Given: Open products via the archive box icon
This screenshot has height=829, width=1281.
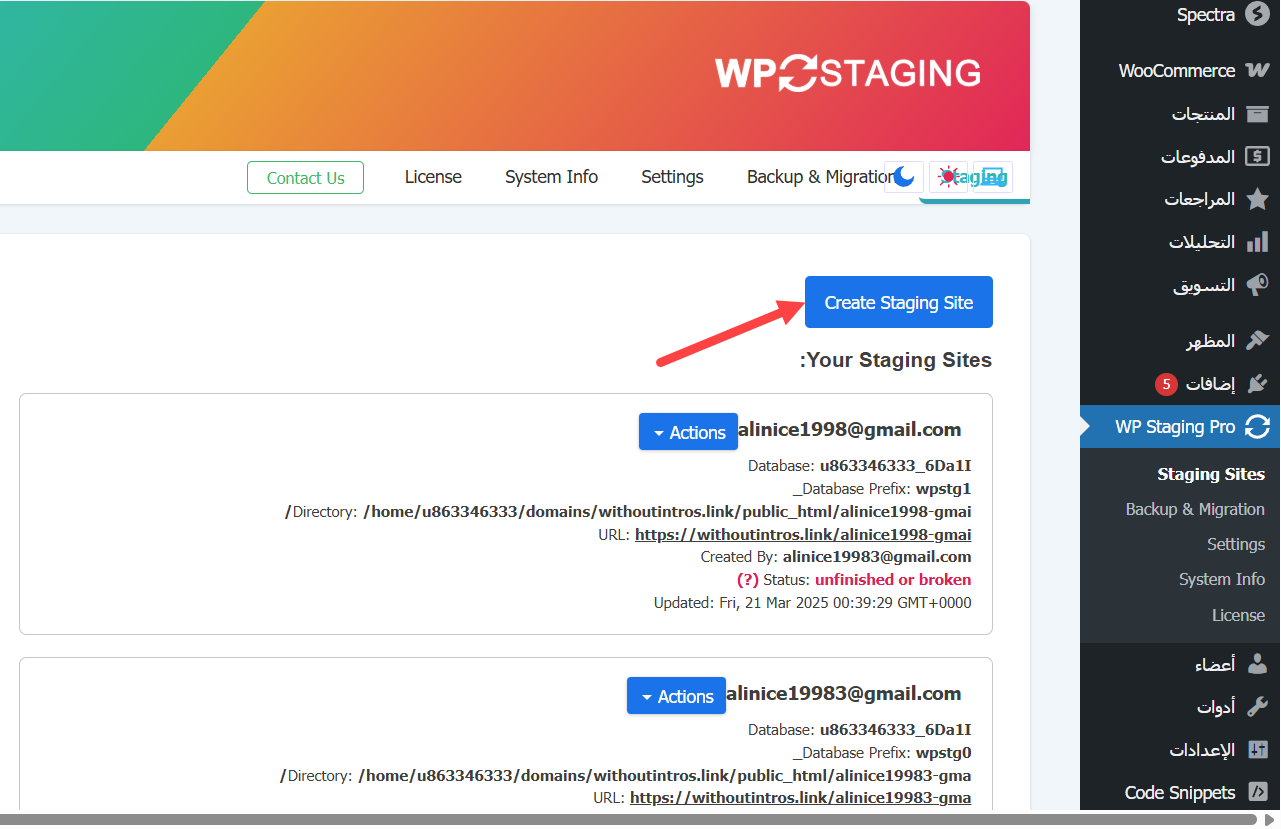Looking at the screenshot, I should [1257, 114].
